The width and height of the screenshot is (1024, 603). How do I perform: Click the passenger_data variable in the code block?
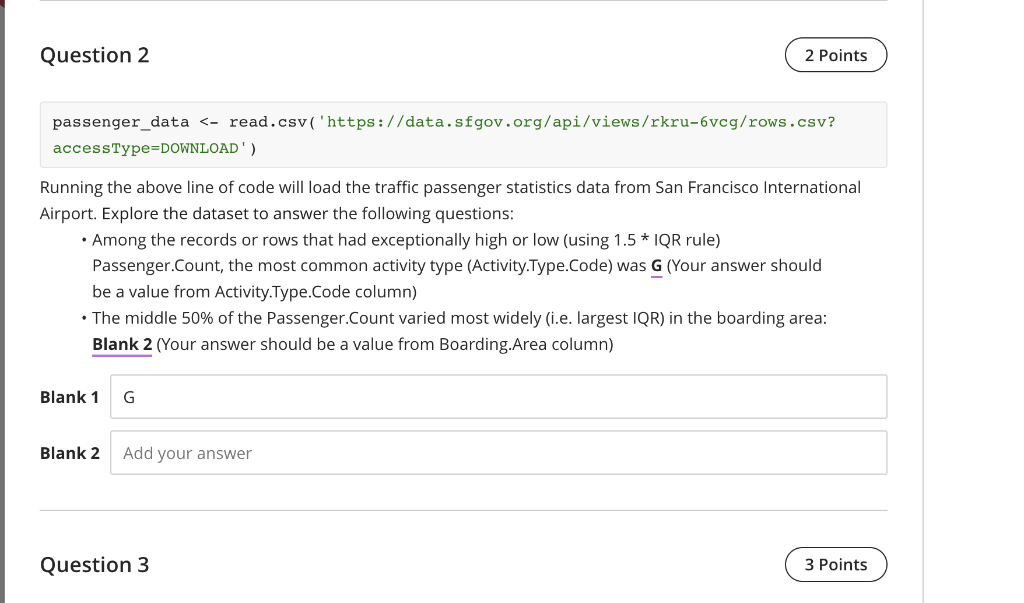tap(121, 122)
